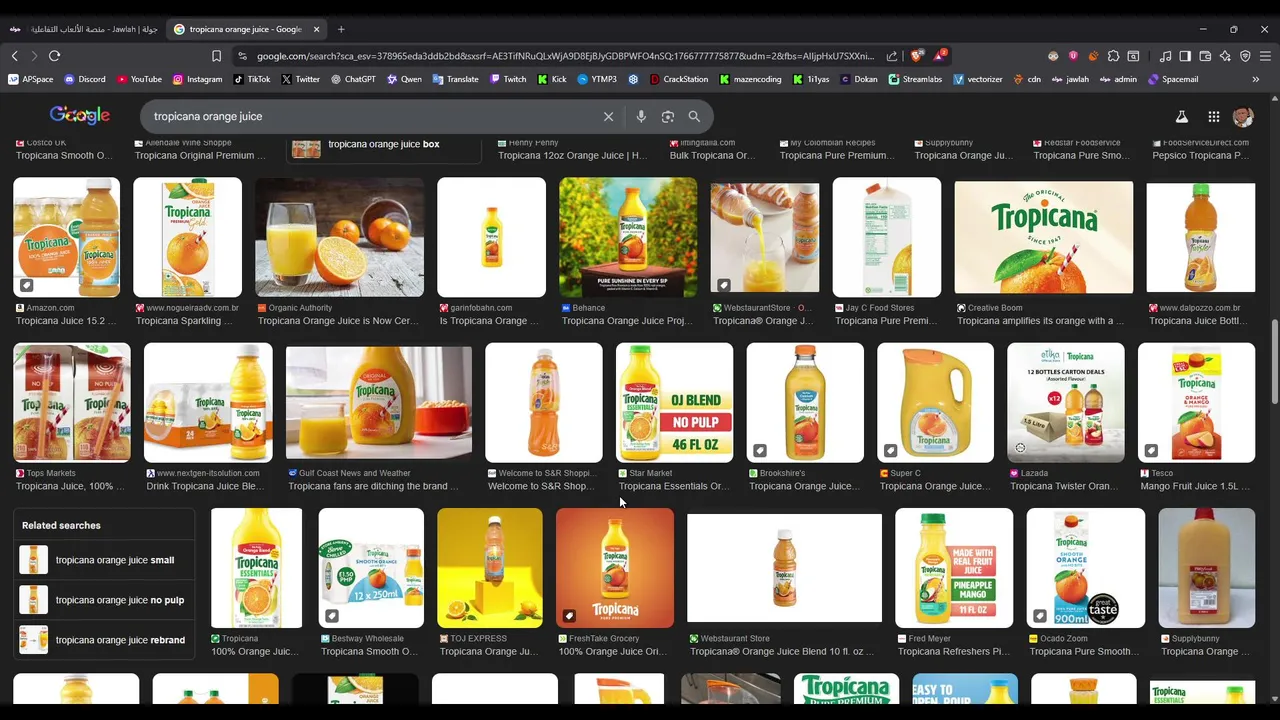Open the TOJ EXPRESS Tropicana result image
This screenshot has height=720, width=1280.
pyautogui.click(x=490, y=567)
